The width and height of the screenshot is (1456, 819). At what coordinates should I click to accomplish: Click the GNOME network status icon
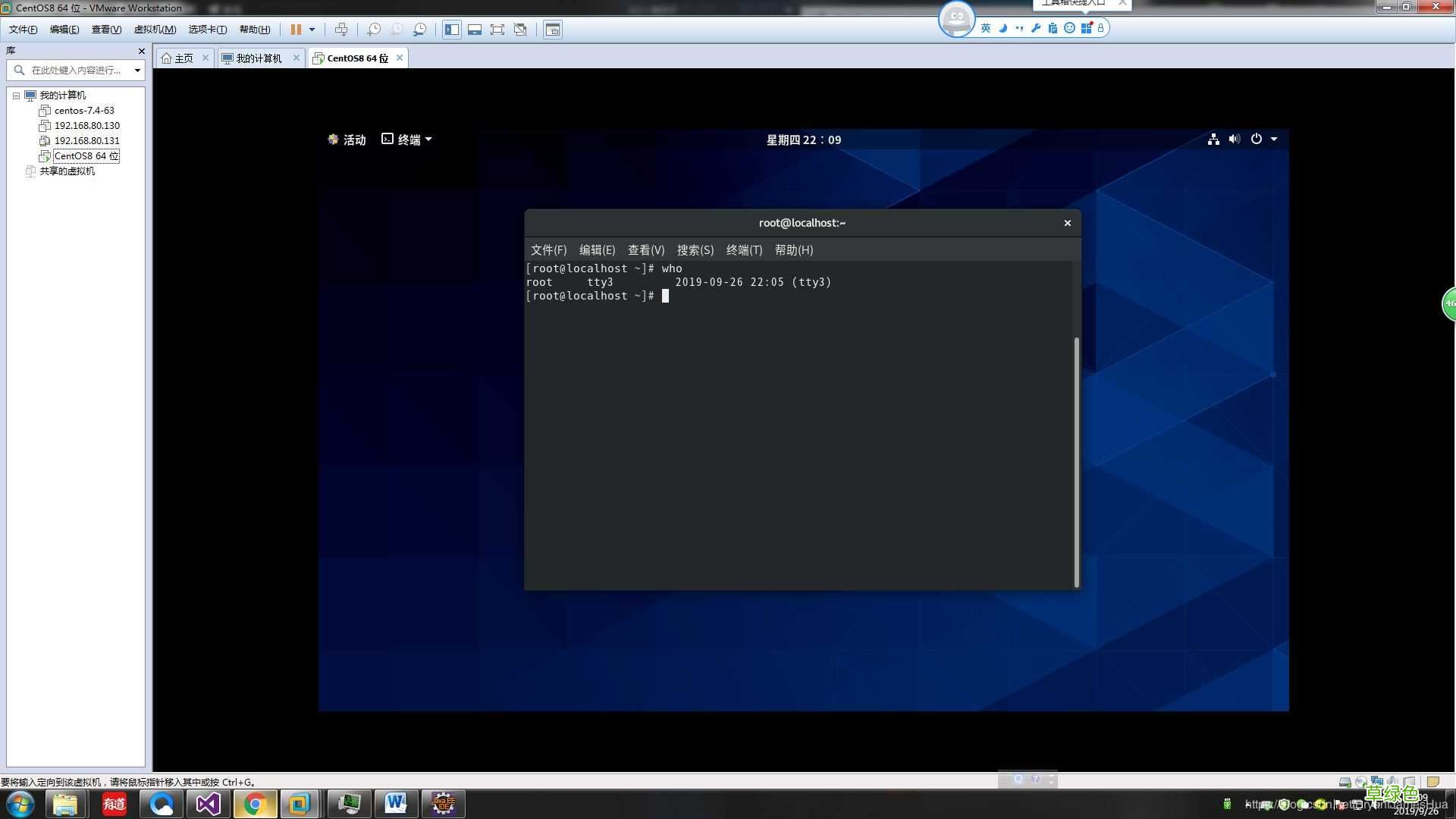point(1213,139)
